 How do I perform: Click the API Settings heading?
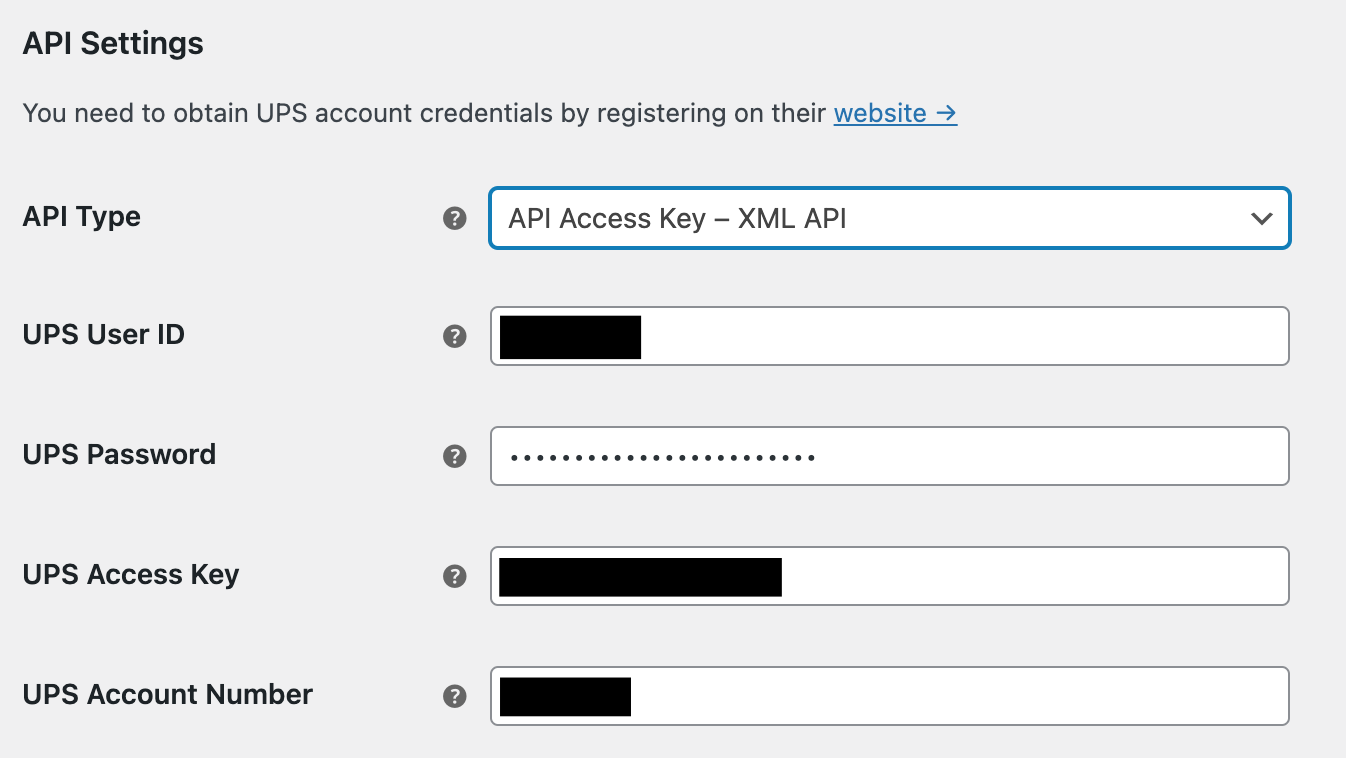[x=113, y=44]
